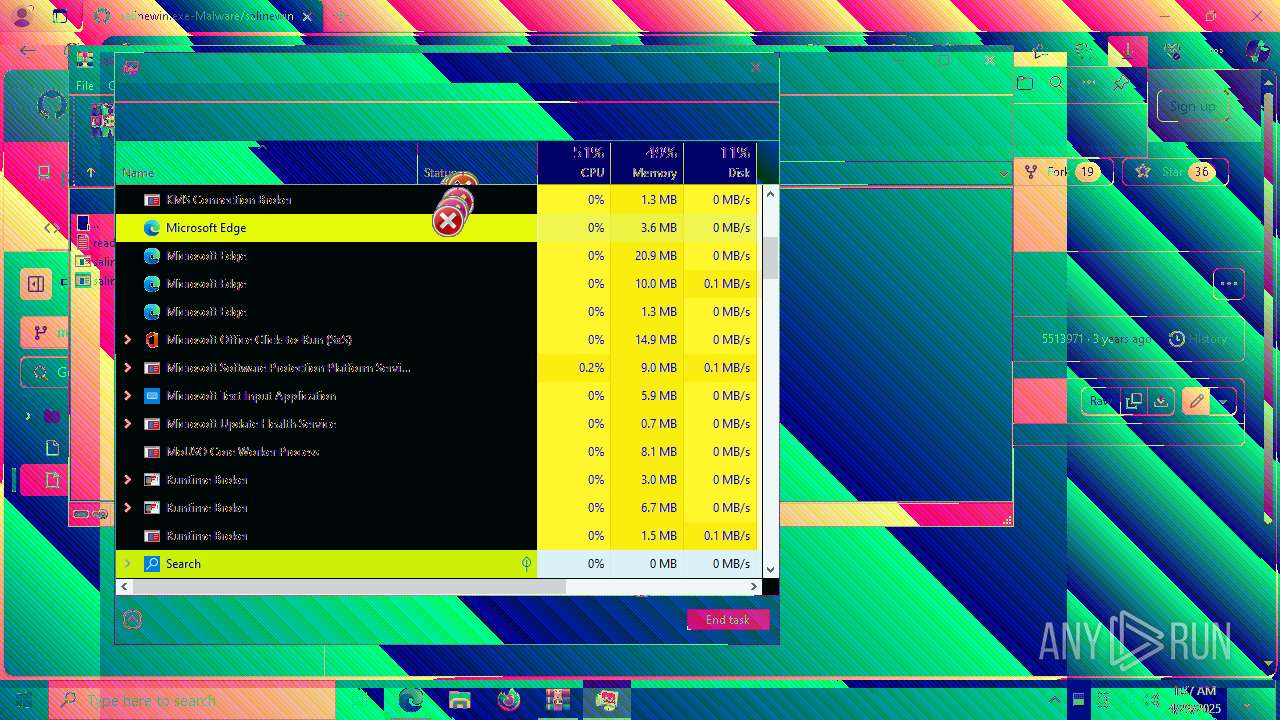Open the tab actions menu icon
This screenshot has height=720, width=1280.
pyautogui.click(x=60, y=16)
